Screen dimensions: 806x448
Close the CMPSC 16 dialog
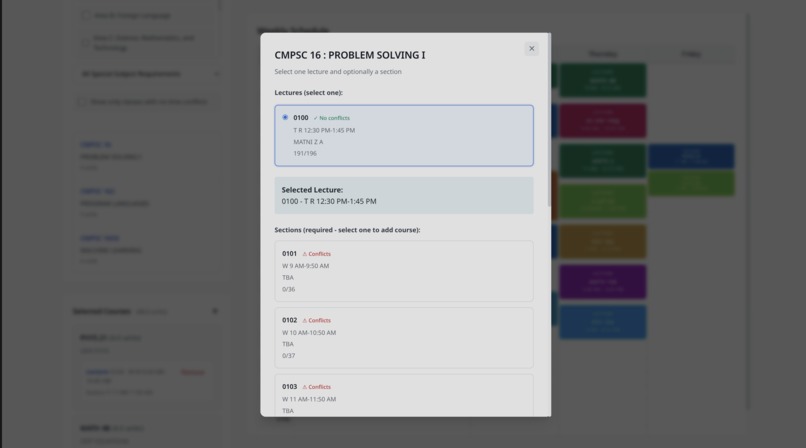click(x=532, y=49)
